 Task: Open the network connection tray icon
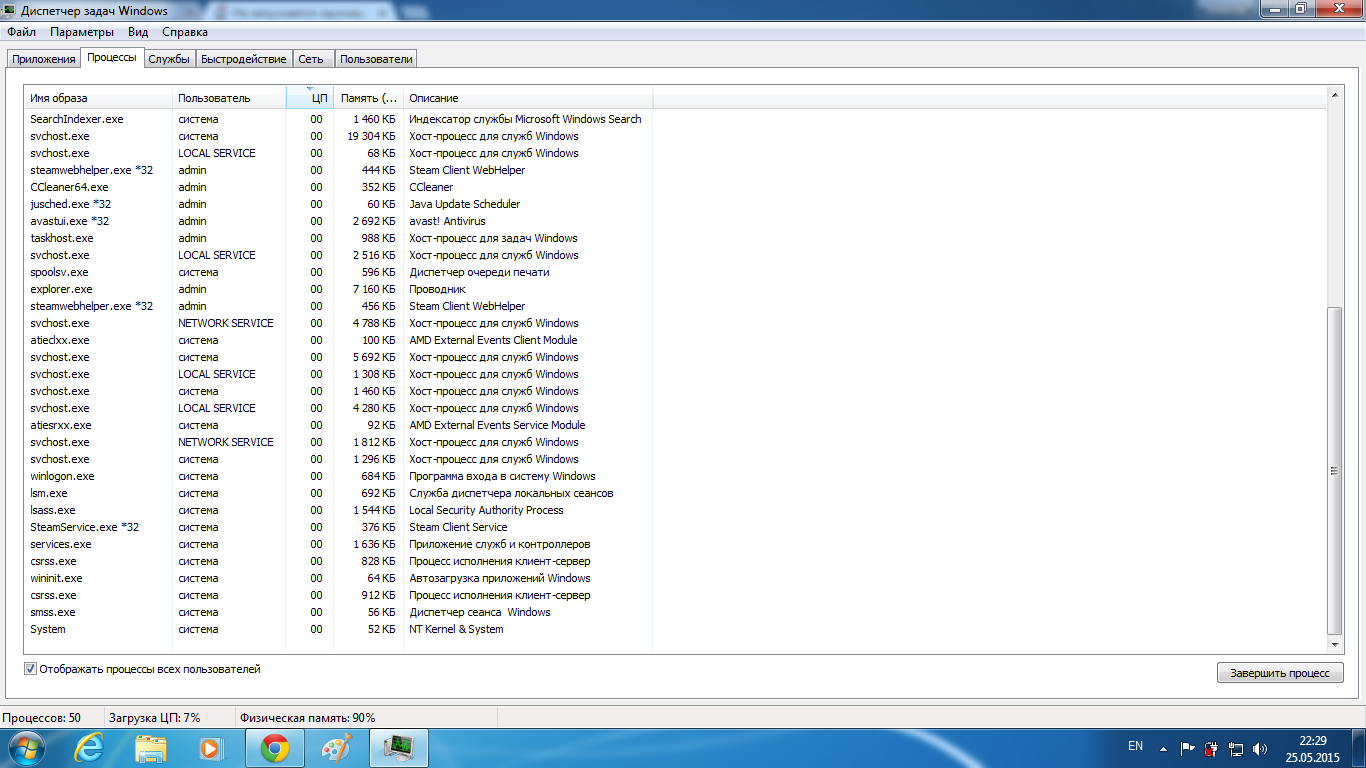(x=1236, y=748)
